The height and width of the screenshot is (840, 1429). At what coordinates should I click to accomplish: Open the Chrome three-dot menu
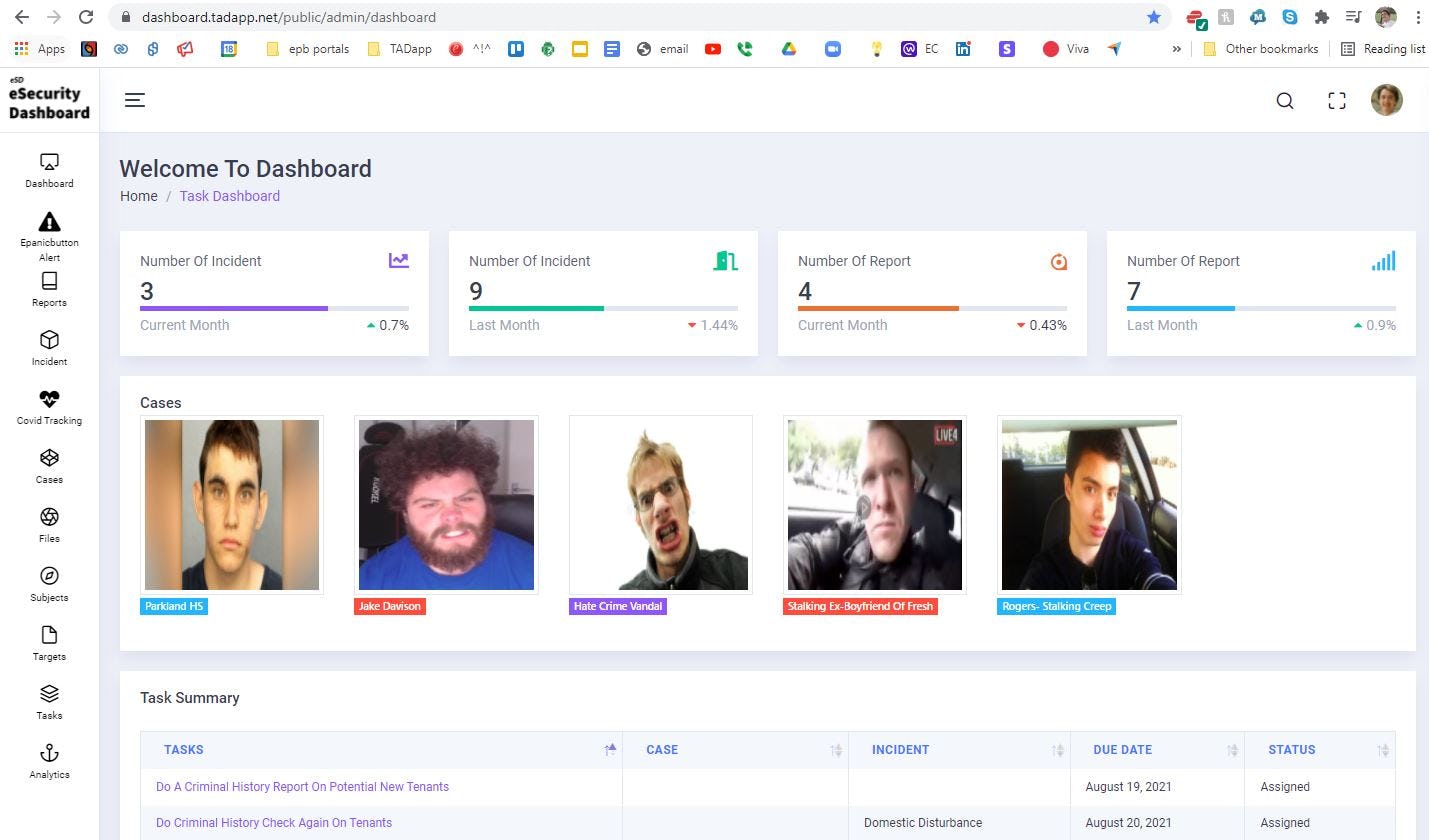tap(1419, 17)
